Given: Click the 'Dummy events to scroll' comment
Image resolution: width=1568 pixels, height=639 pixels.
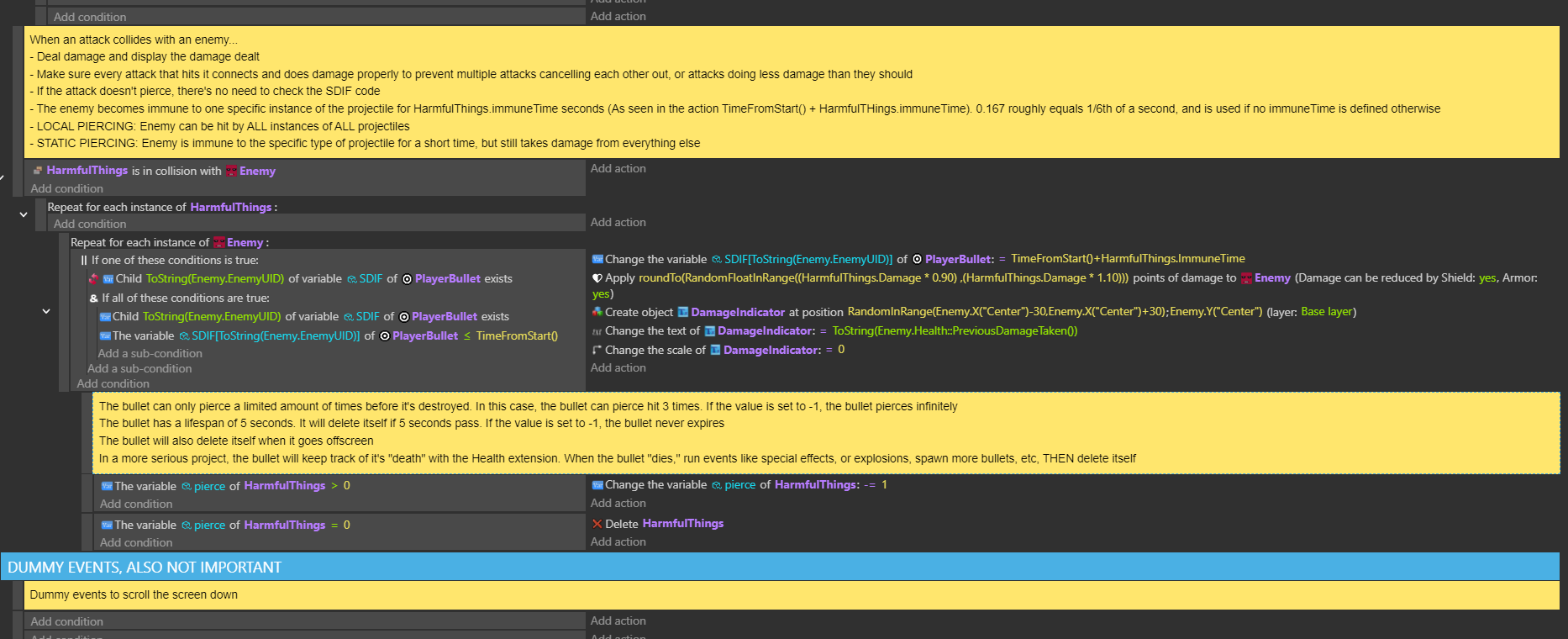Looking at the screenshot, I should coord(134,595).
